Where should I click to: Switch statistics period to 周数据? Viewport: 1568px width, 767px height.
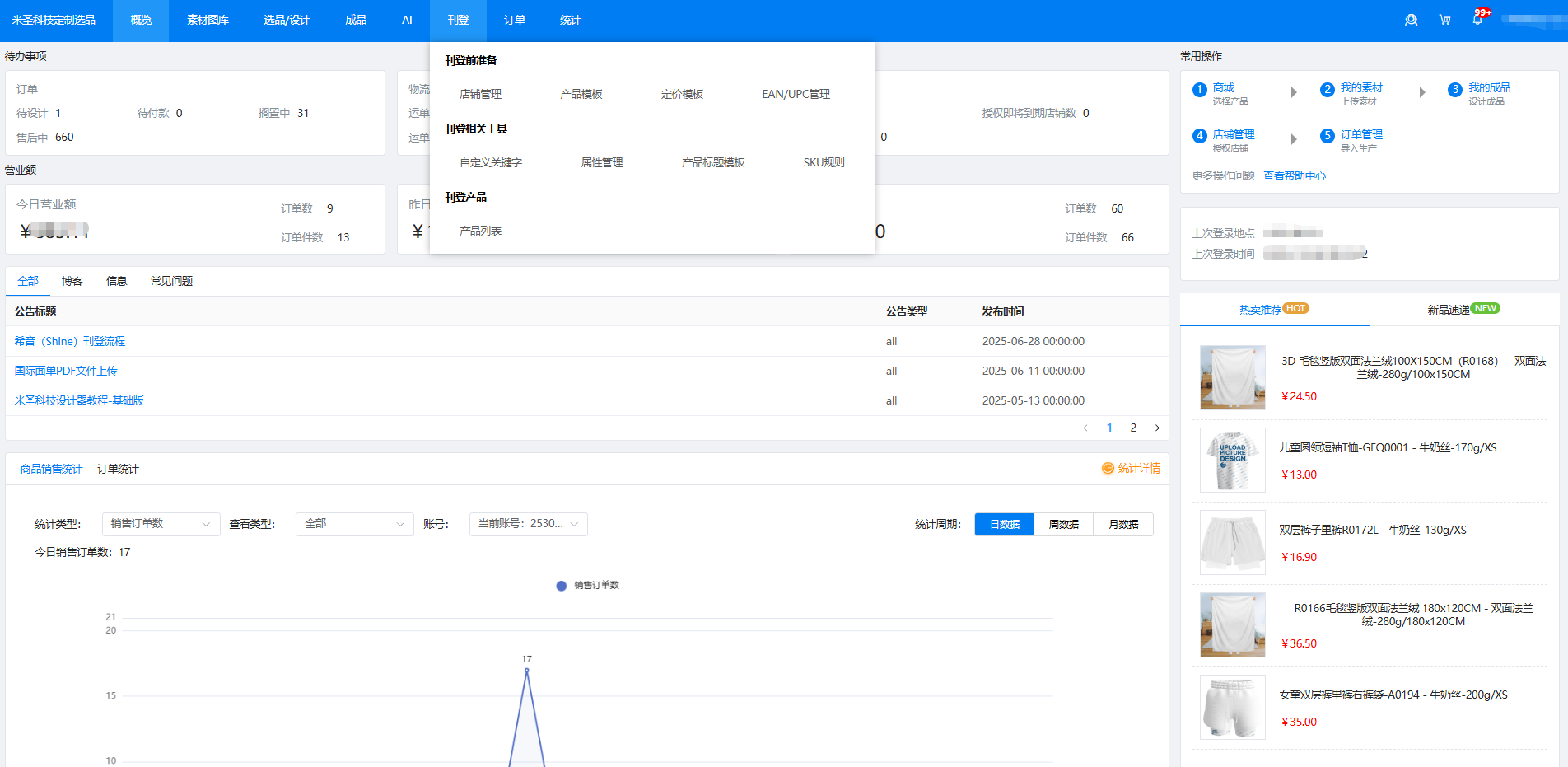(x=1063, y=525)
